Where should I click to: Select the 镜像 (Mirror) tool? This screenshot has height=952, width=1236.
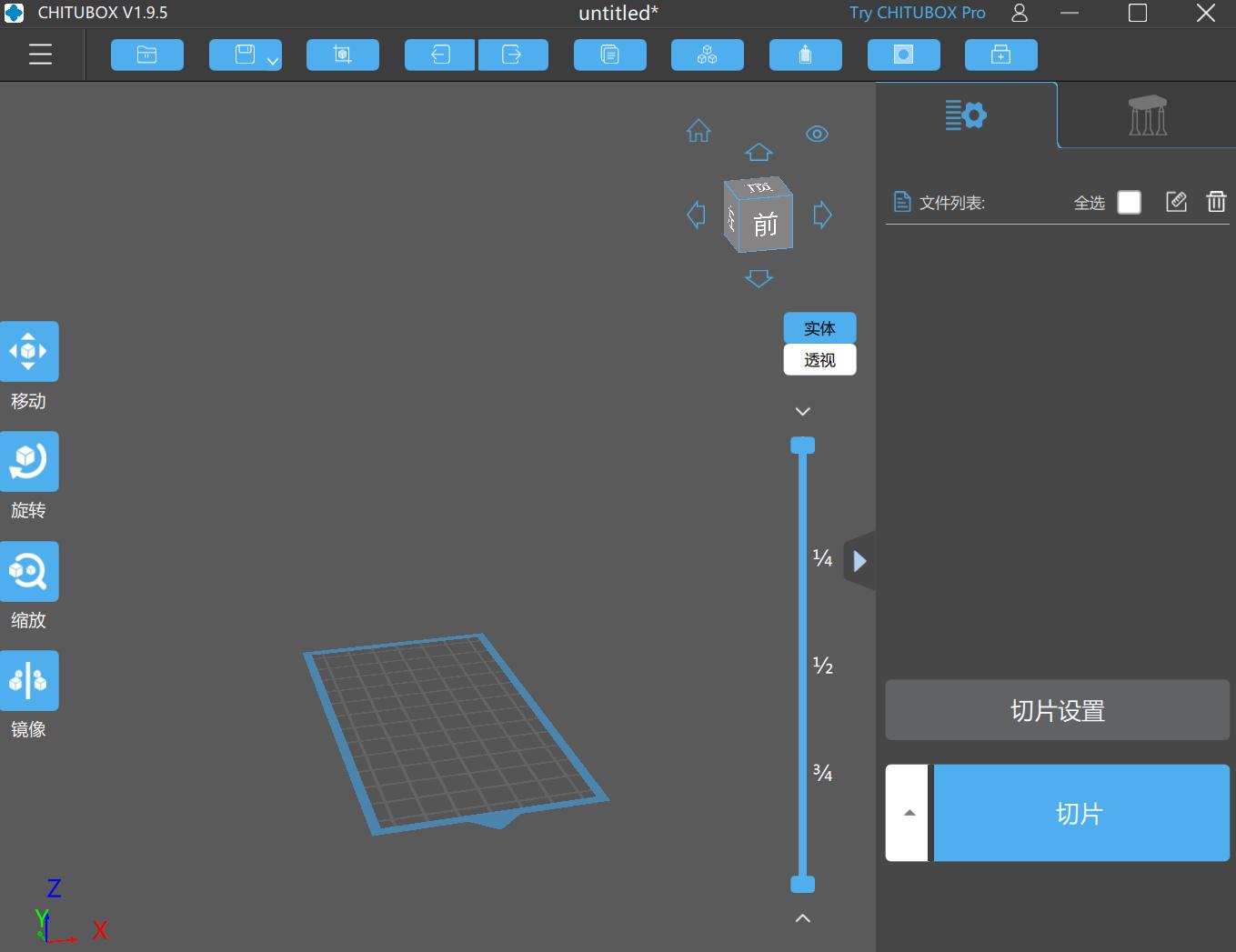pos(29,680)
